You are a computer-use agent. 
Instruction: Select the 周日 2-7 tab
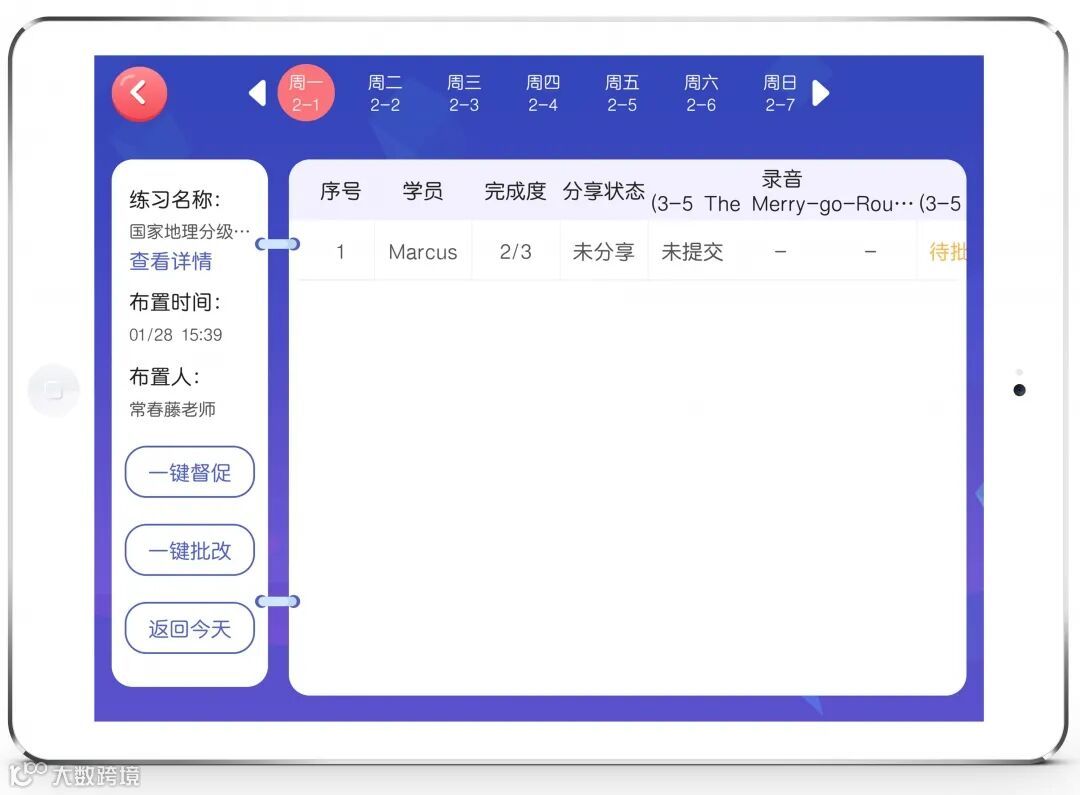(x=780, y=94)
